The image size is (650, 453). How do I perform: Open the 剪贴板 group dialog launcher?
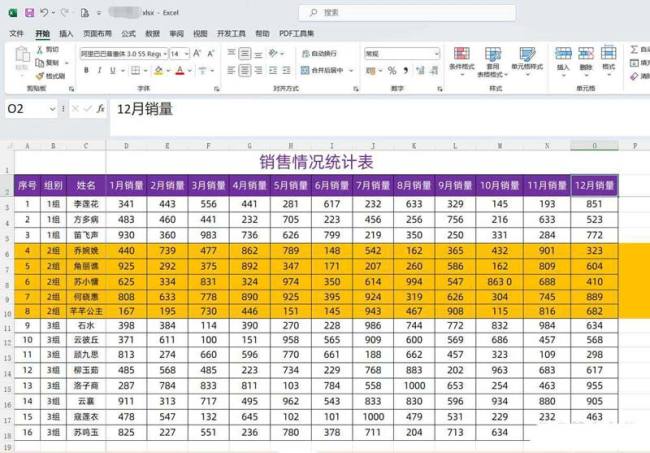(x=71, y=89)
